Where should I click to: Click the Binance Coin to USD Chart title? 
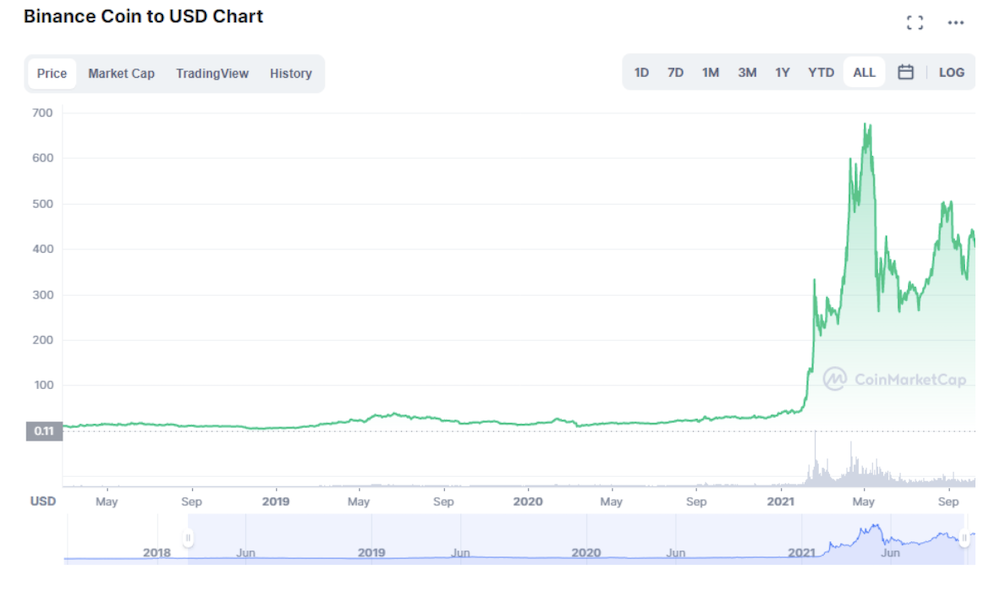click(143, 16)
